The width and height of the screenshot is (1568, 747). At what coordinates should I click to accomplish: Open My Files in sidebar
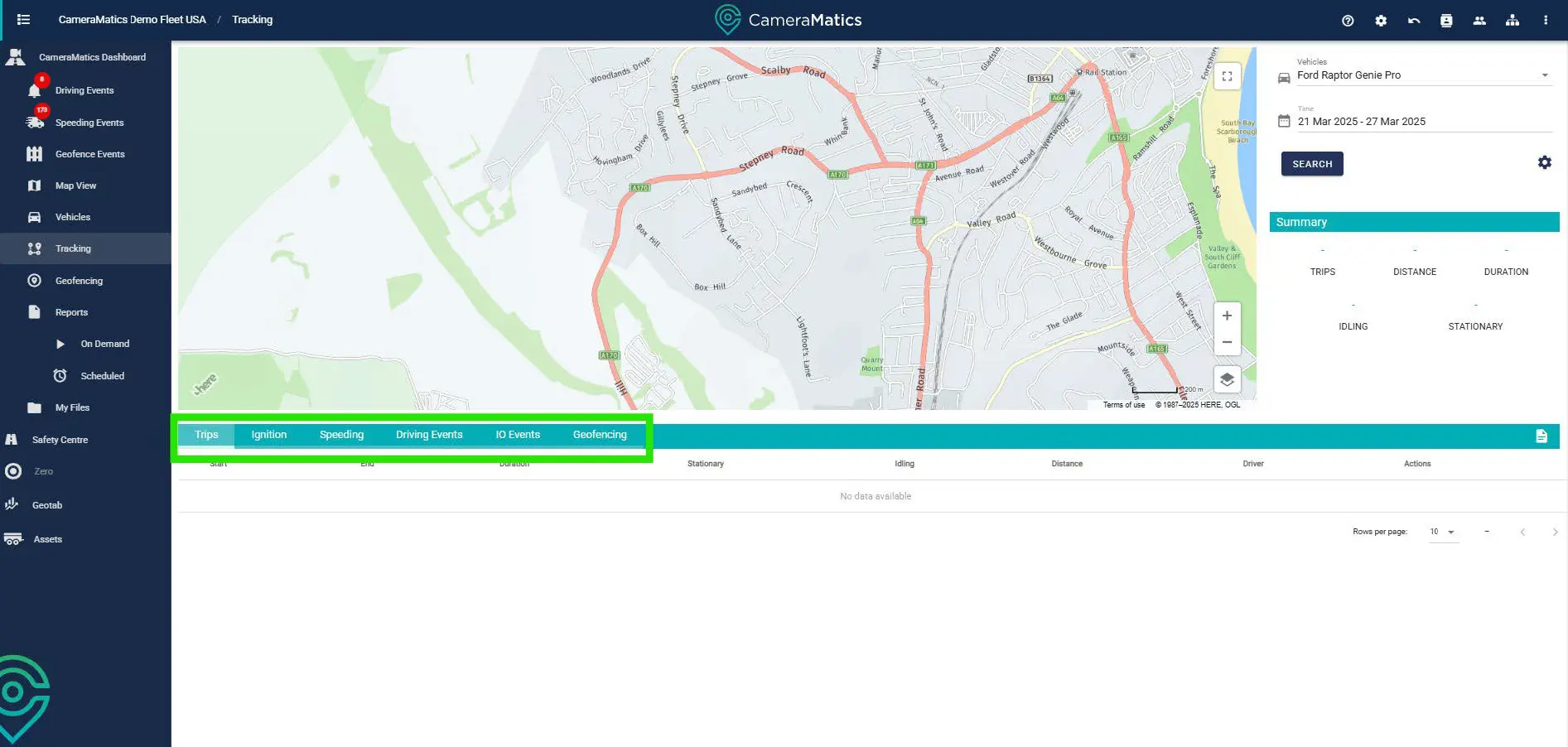[x=85, y=407]
